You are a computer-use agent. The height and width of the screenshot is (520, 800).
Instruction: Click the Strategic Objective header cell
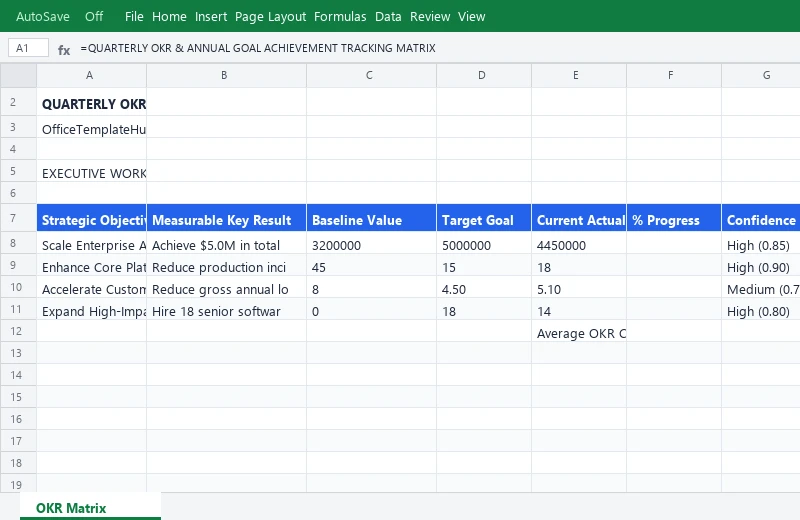tap(91, 218)
